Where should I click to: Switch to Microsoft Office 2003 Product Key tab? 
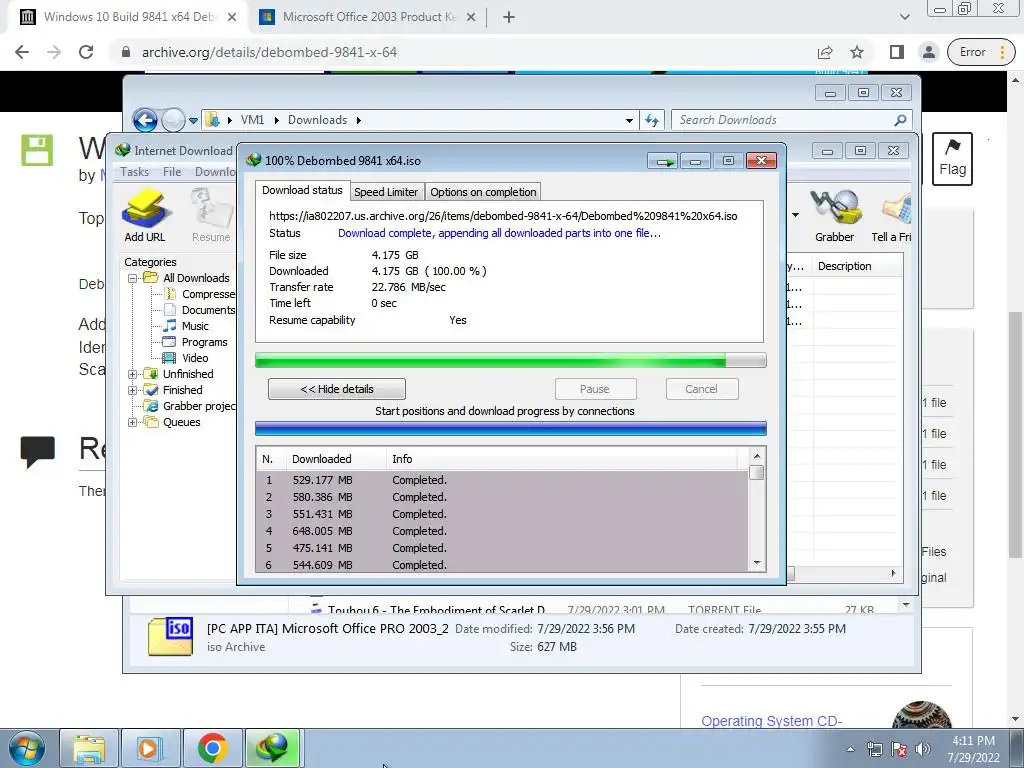pos(369,17)
